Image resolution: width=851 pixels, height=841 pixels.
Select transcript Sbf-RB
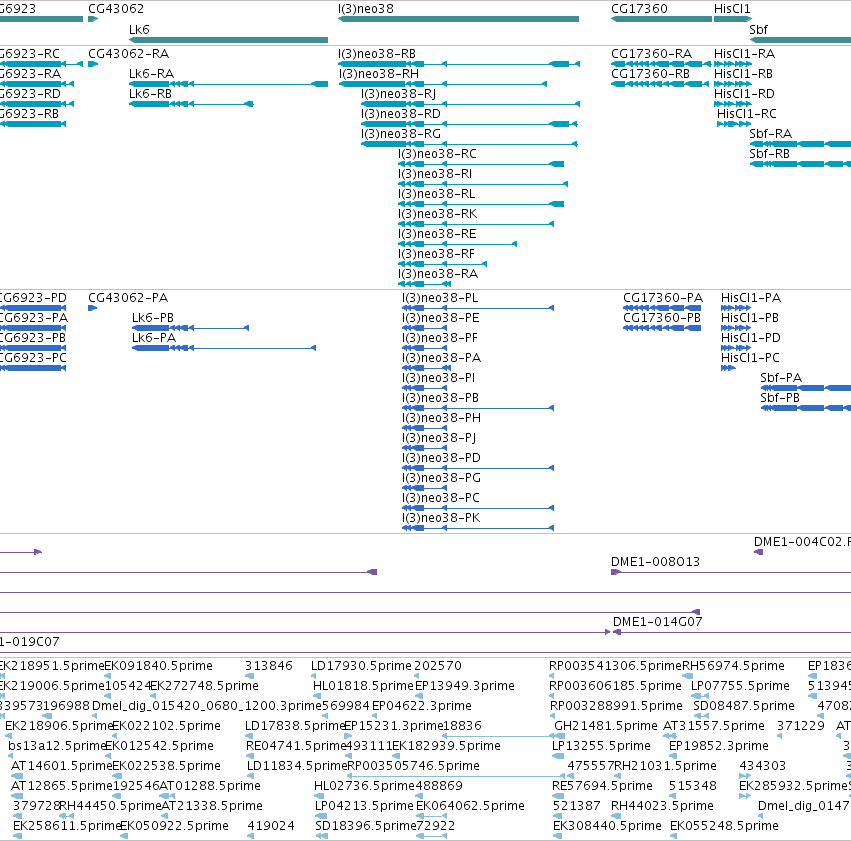(x=770, y=154)
